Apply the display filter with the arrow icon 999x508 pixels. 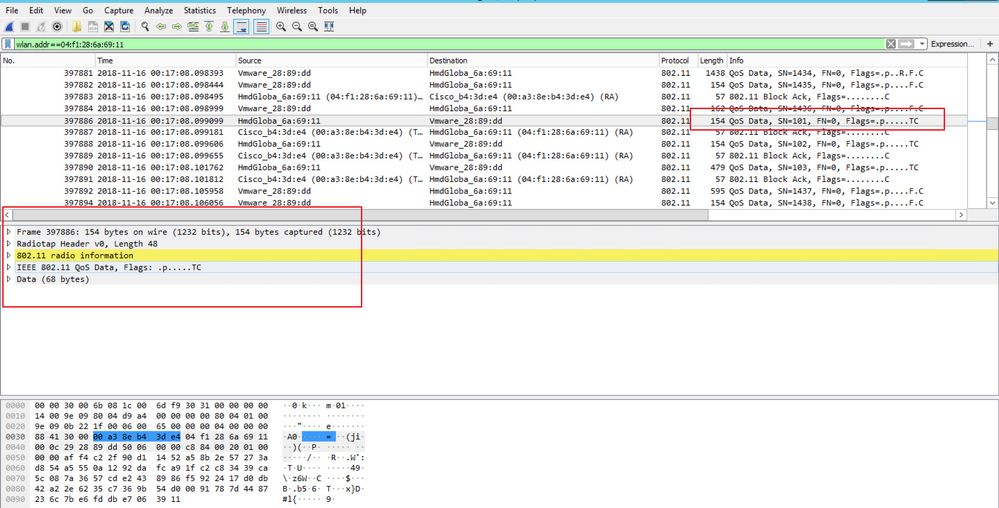click(x=906, y=44)
